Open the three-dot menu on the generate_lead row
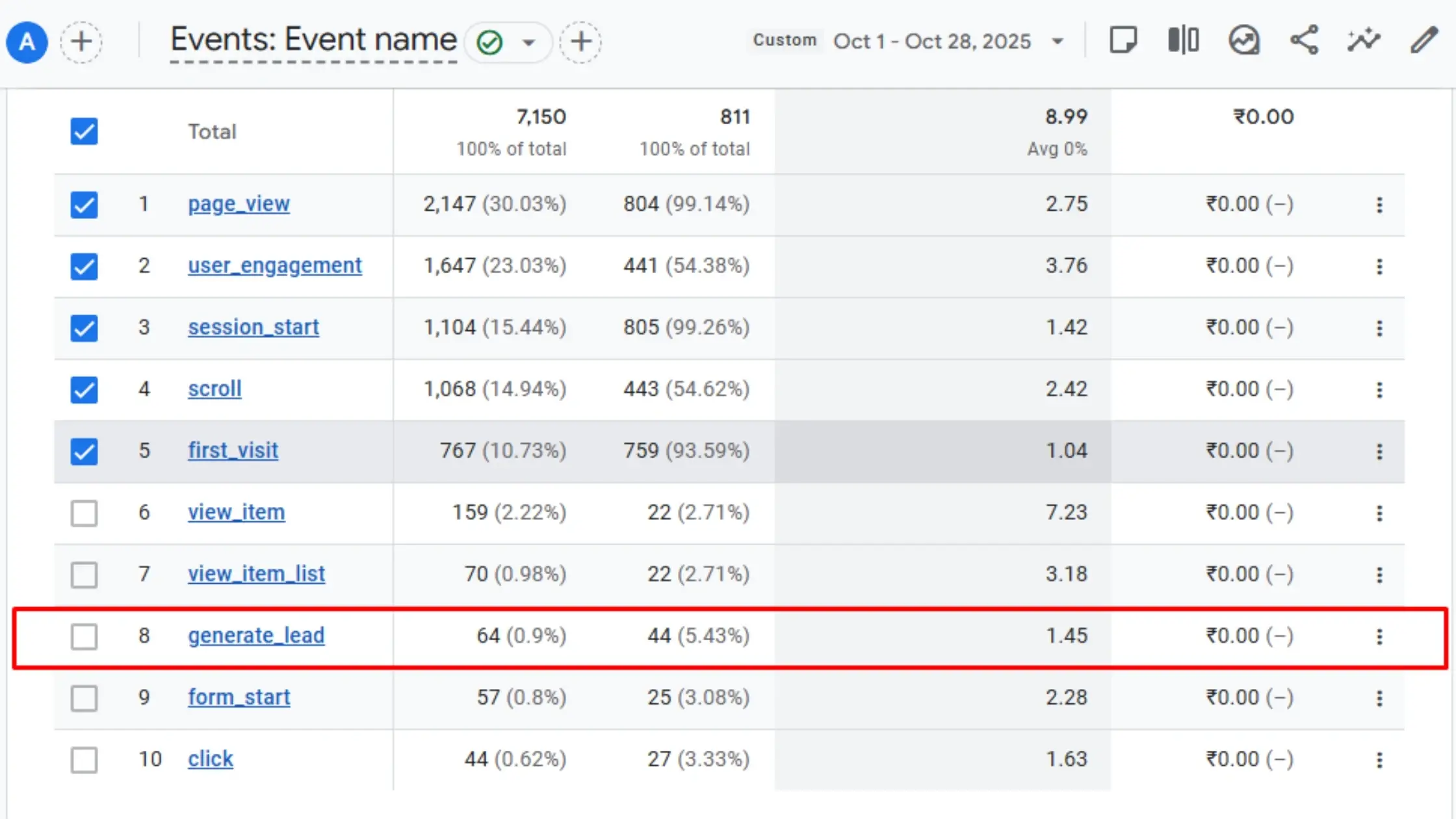1456x819 pixels. 1379,637
